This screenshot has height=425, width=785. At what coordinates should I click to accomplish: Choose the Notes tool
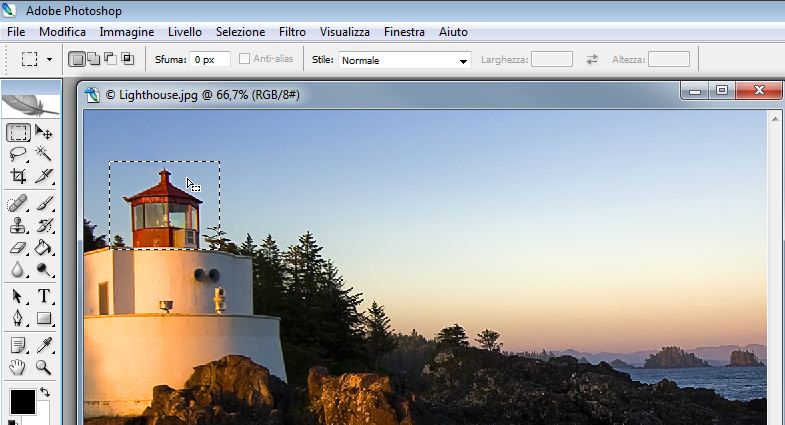click(18, 345)
